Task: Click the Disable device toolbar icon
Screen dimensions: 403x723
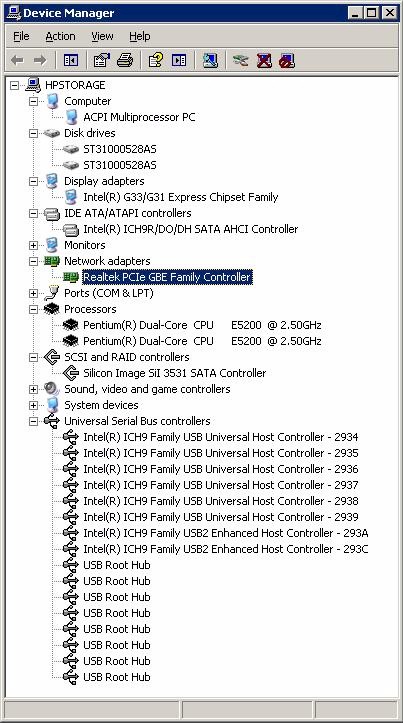Action: coord(287,60)
